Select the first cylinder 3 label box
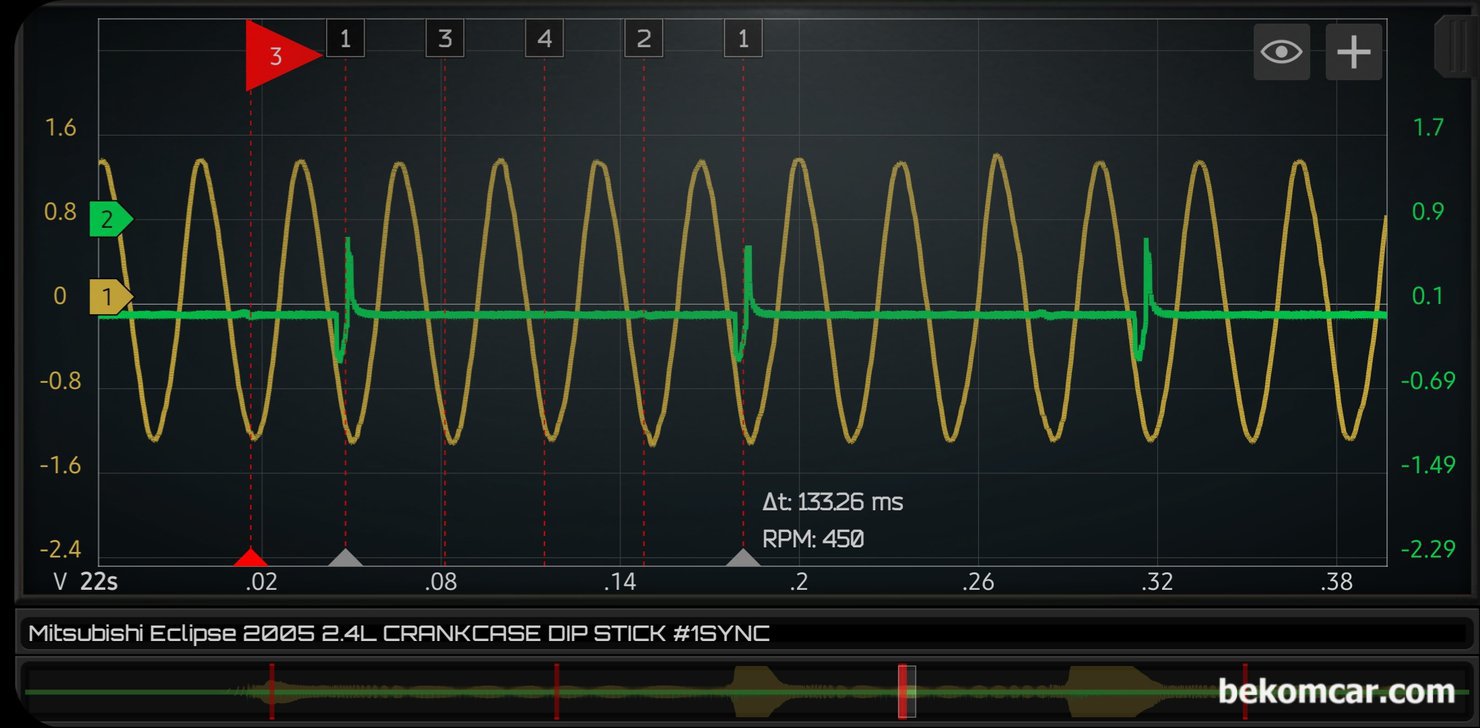Image resolution: width=1480 pixels, height=728 pixels. coord(445,39)
